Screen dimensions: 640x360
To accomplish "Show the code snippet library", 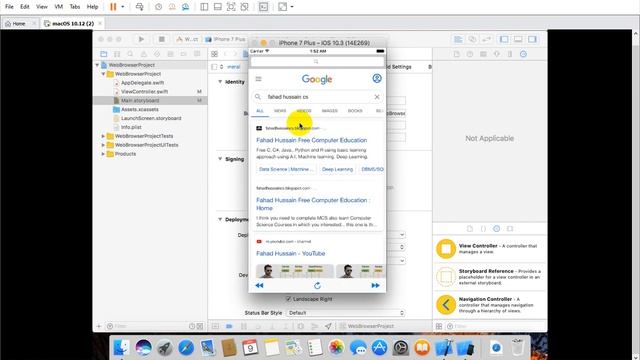I will (483, 229).
